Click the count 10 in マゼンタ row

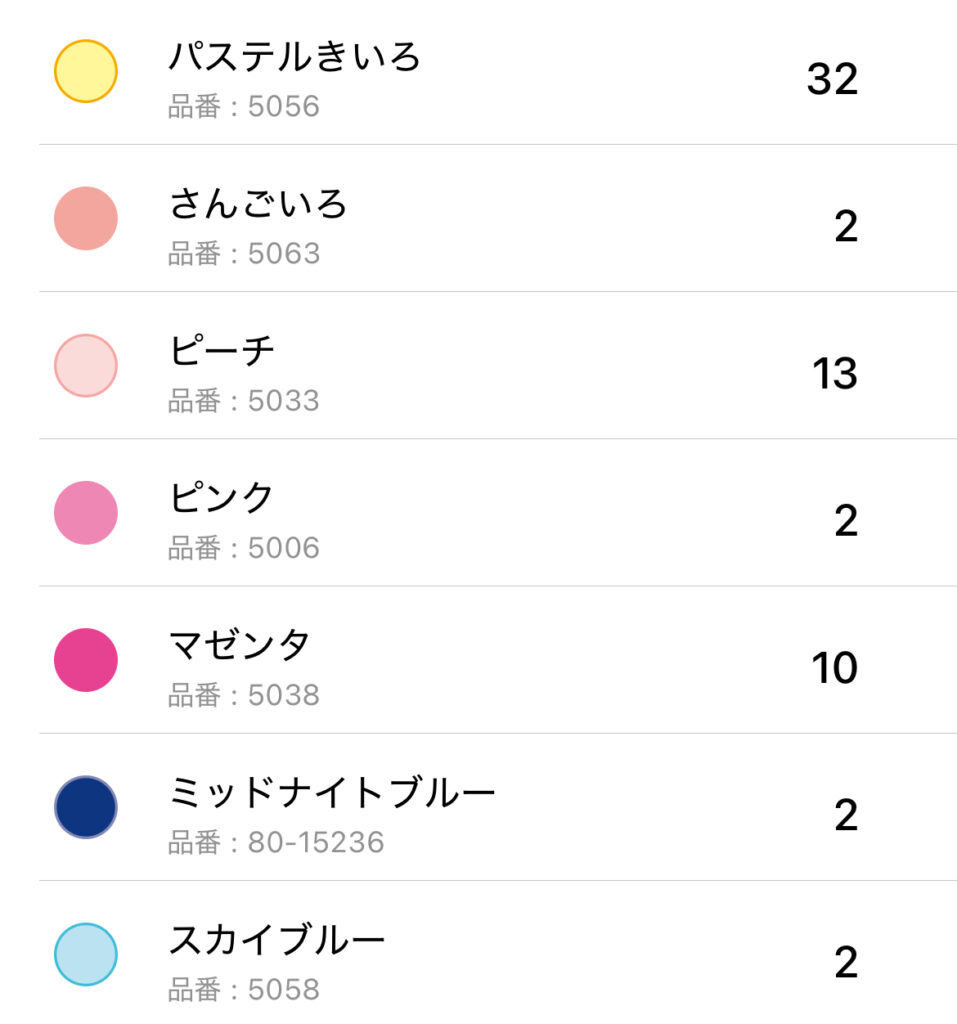[x=834, y=668]
